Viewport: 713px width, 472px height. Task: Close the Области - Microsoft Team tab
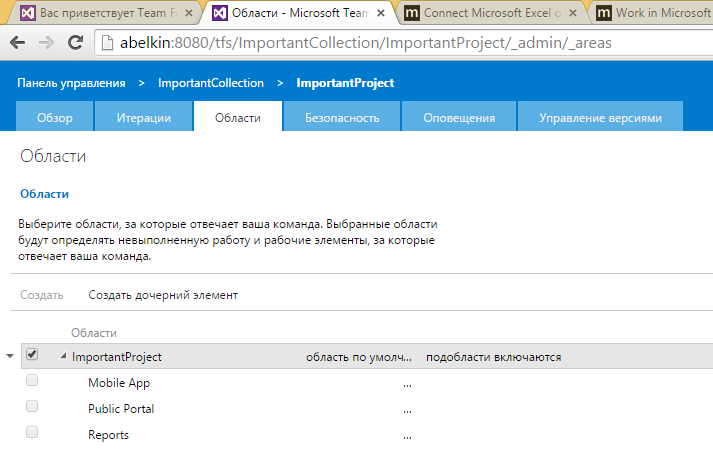[381, 13]
